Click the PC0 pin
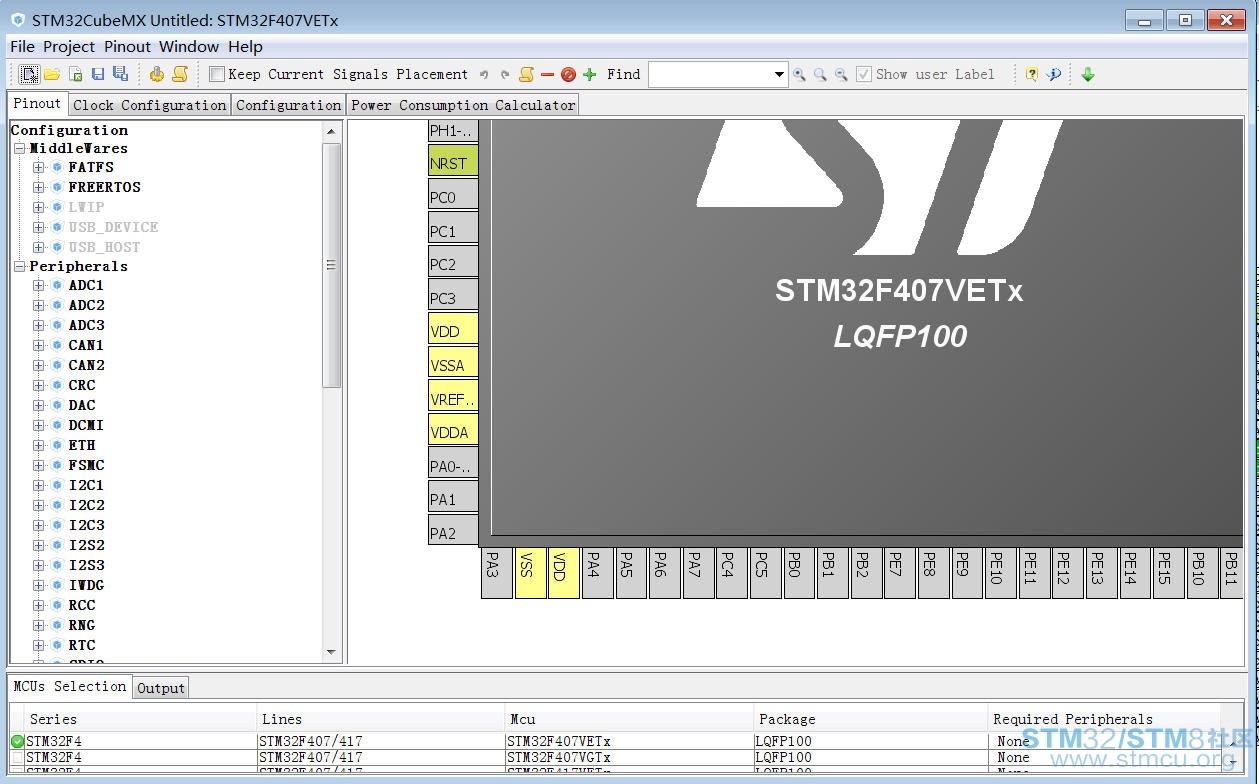 (x=453, y=196)
